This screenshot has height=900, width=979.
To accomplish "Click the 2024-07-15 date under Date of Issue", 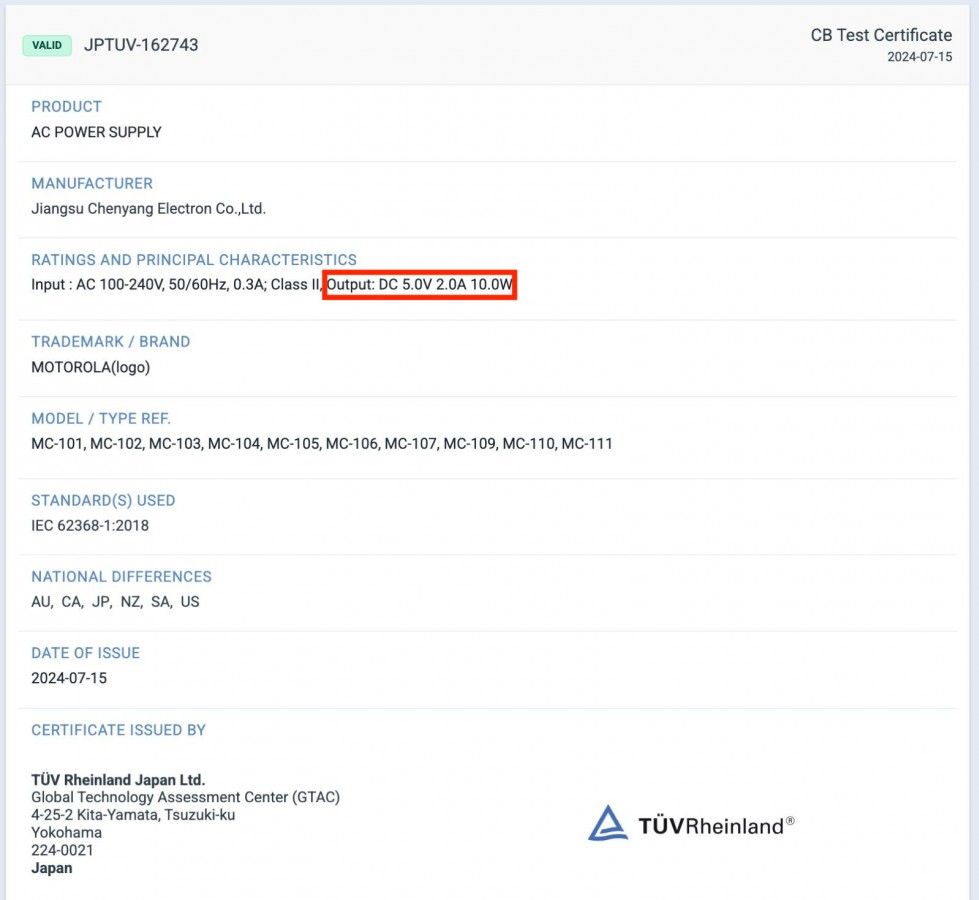I will click(69, 678).
